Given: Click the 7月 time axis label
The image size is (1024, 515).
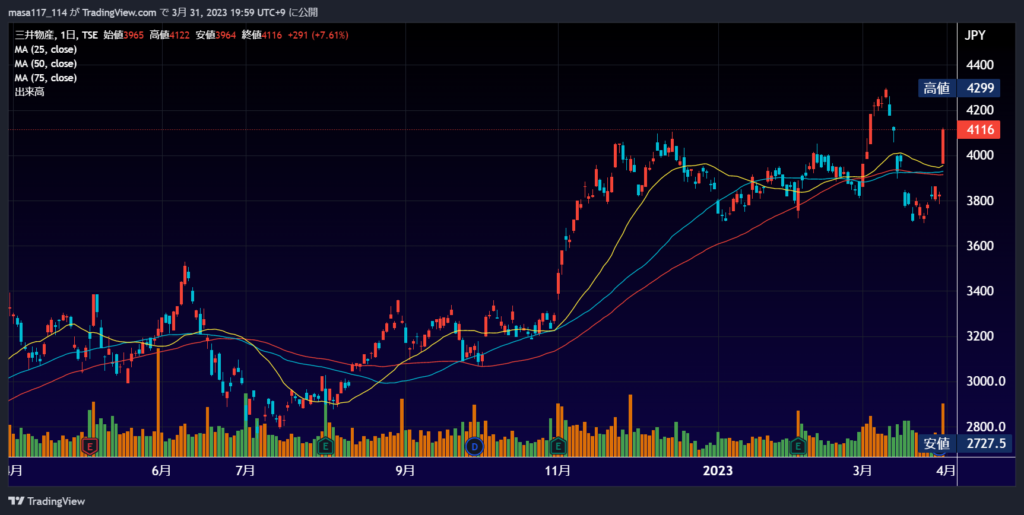Looking at the screenshot, I should [244, 471].
